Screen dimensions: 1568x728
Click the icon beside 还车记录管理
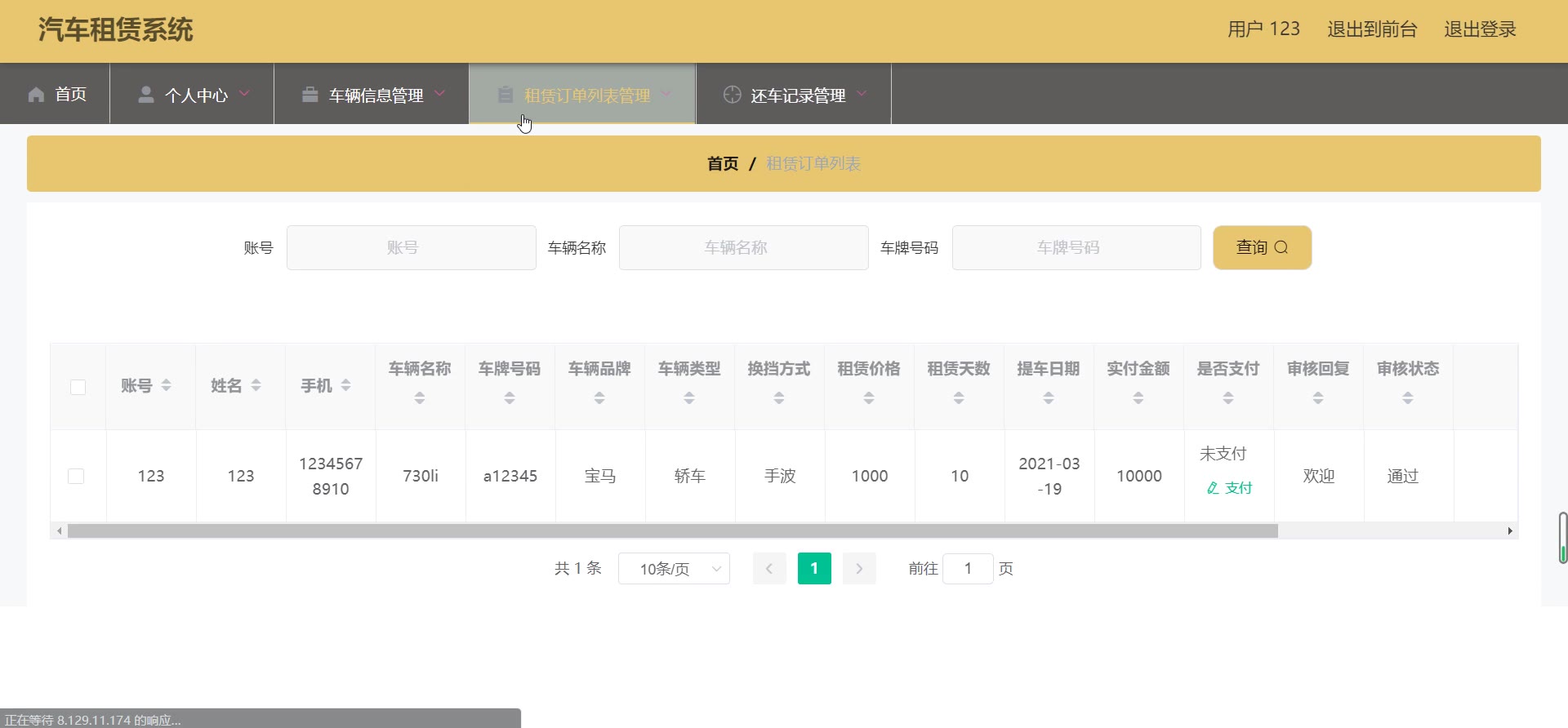pyautogui.click(x=732, y=95)
